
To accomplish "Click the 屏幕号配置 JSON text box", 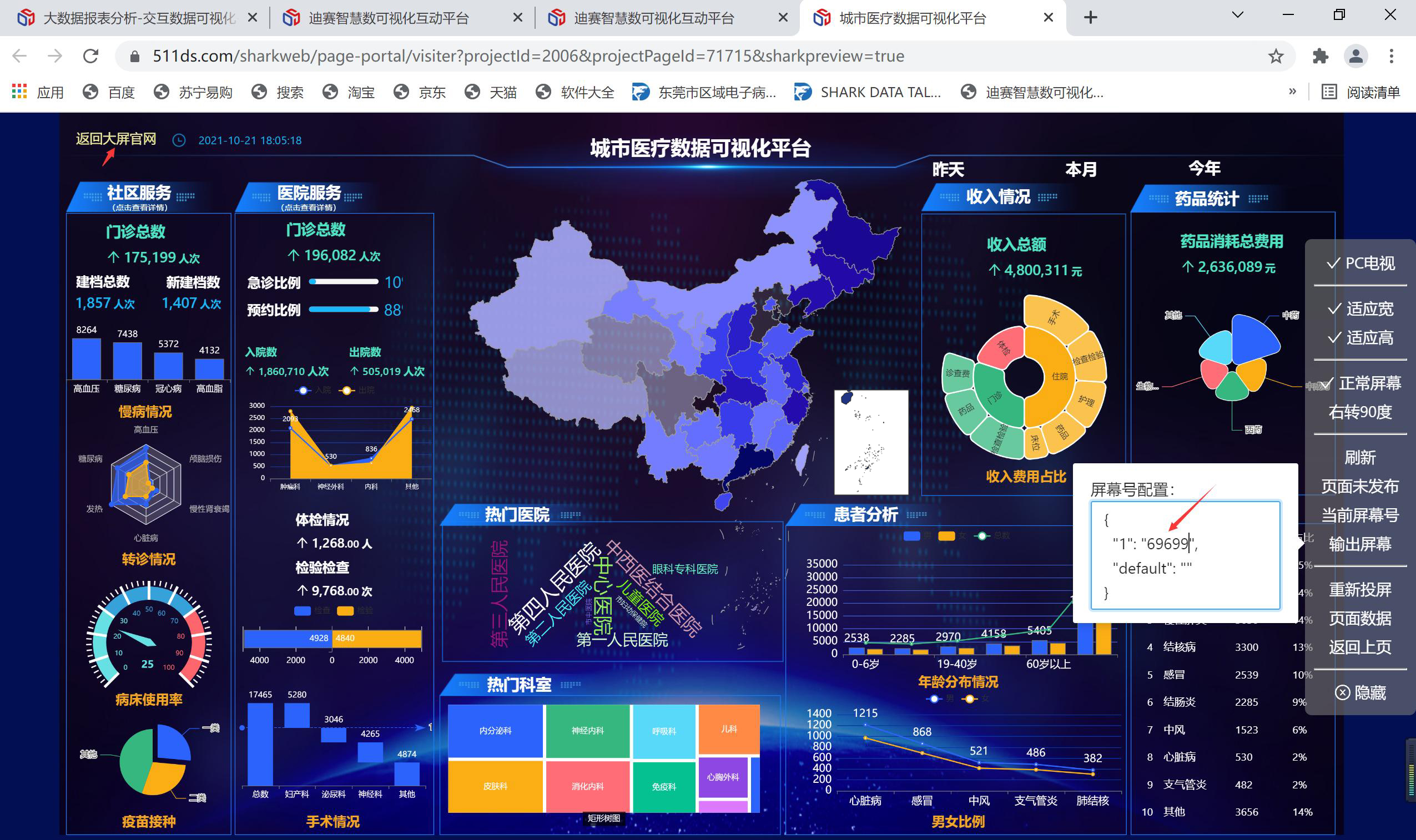I will pos(1186,555).
